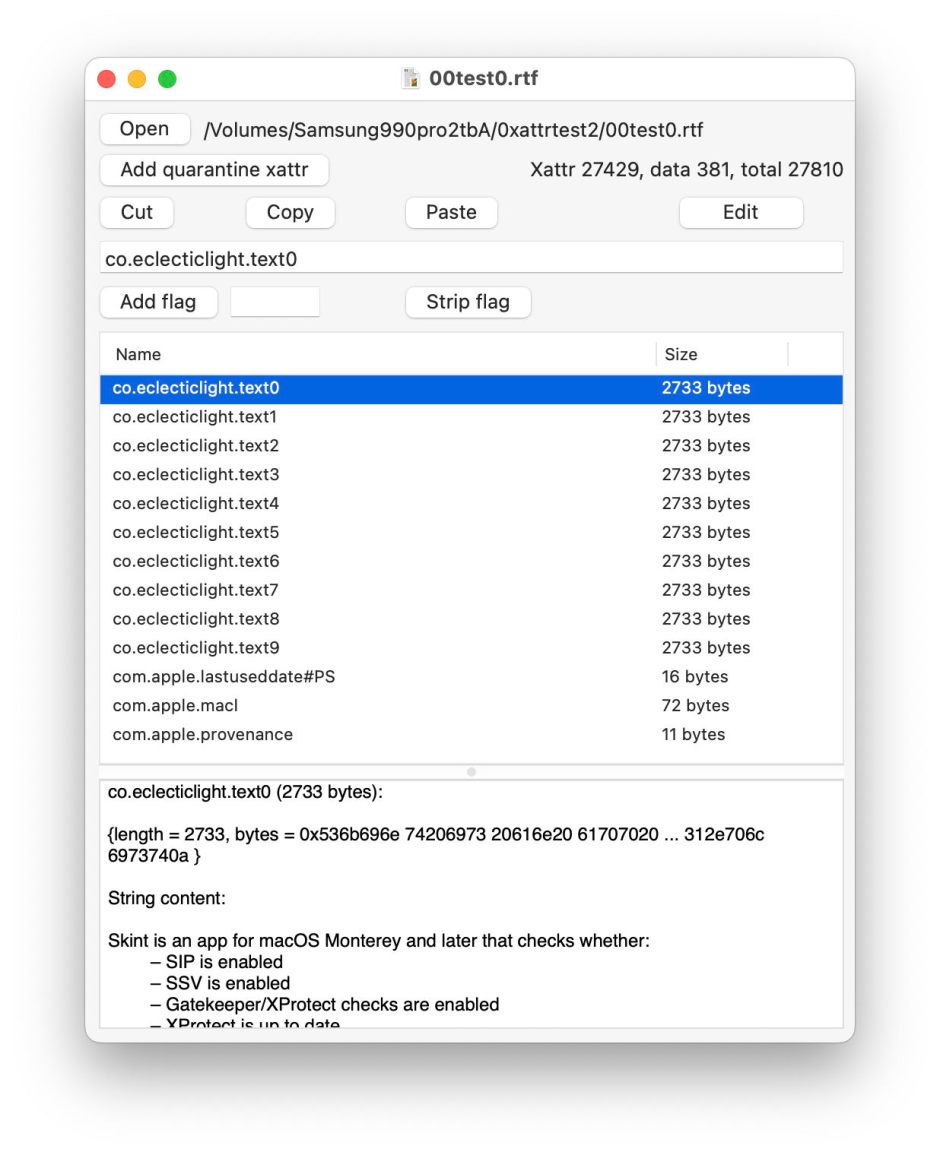This screenshot has height=1155, width=940.
Task: Click the RTF document icon in title bar
Action: [x=410, y=79]
